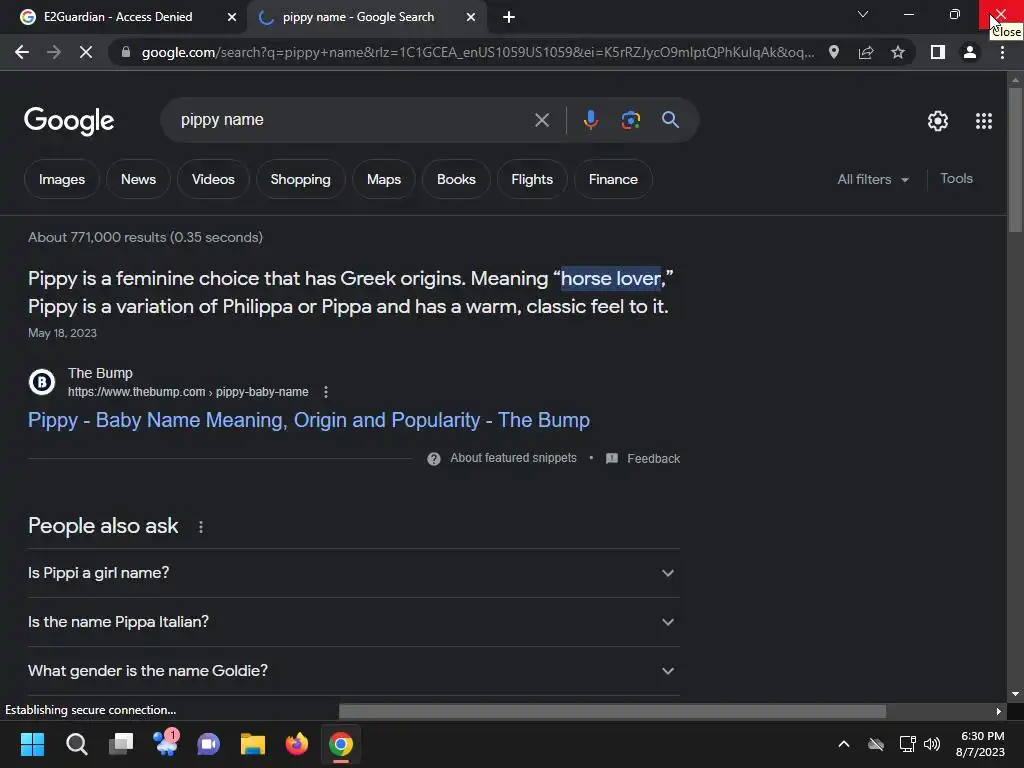Image resolution: width=1024 pixels, height=768 pixels.
Task: Focus the browser address bar
Action: pyautogui.click(x=477, y=52)
